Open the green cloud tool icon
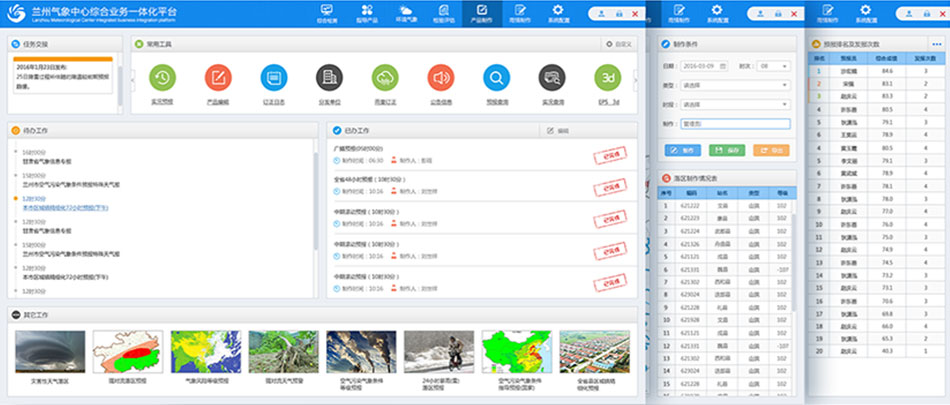The height and width of the screenshot is (405, 950). click(x=385, y=78)
